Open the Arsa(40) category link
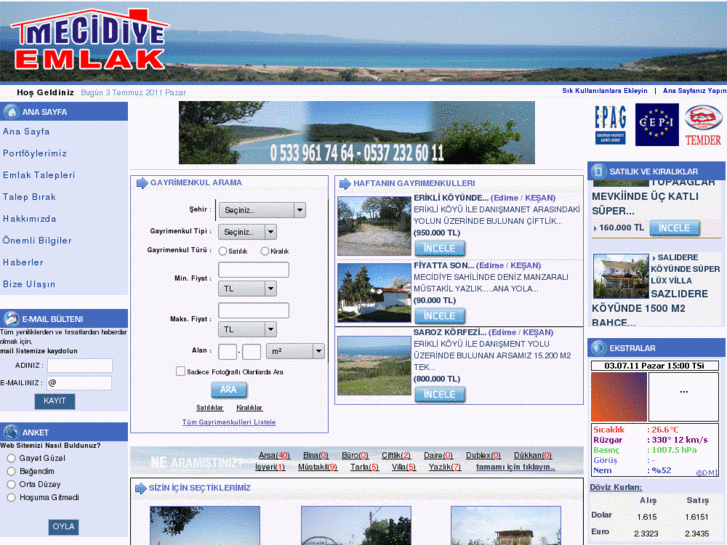Image resolution: width=727 pixels, height=545 pixels. [x=274, y=455]
